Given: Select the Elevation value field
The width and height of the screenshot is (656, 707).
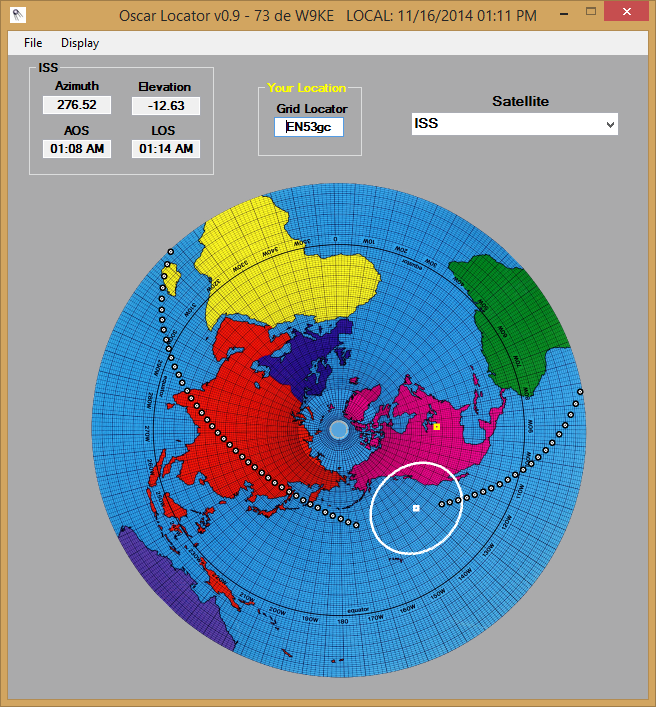Looking at the screenshot, I should (165, 106).
